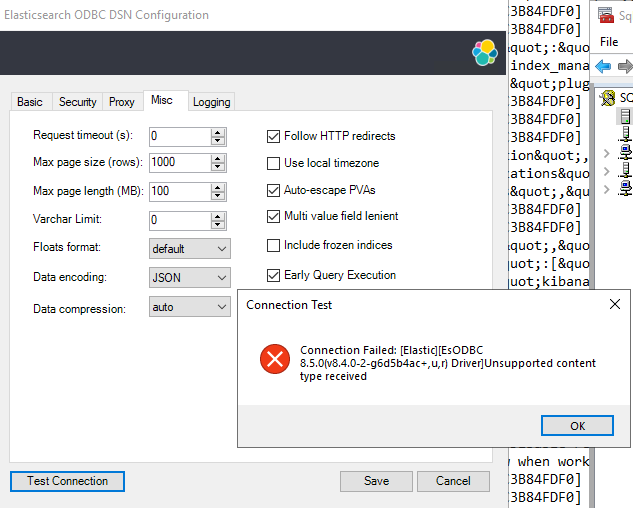
Task: Click the blue back arrow icon
Action: (x=603, y=66)
